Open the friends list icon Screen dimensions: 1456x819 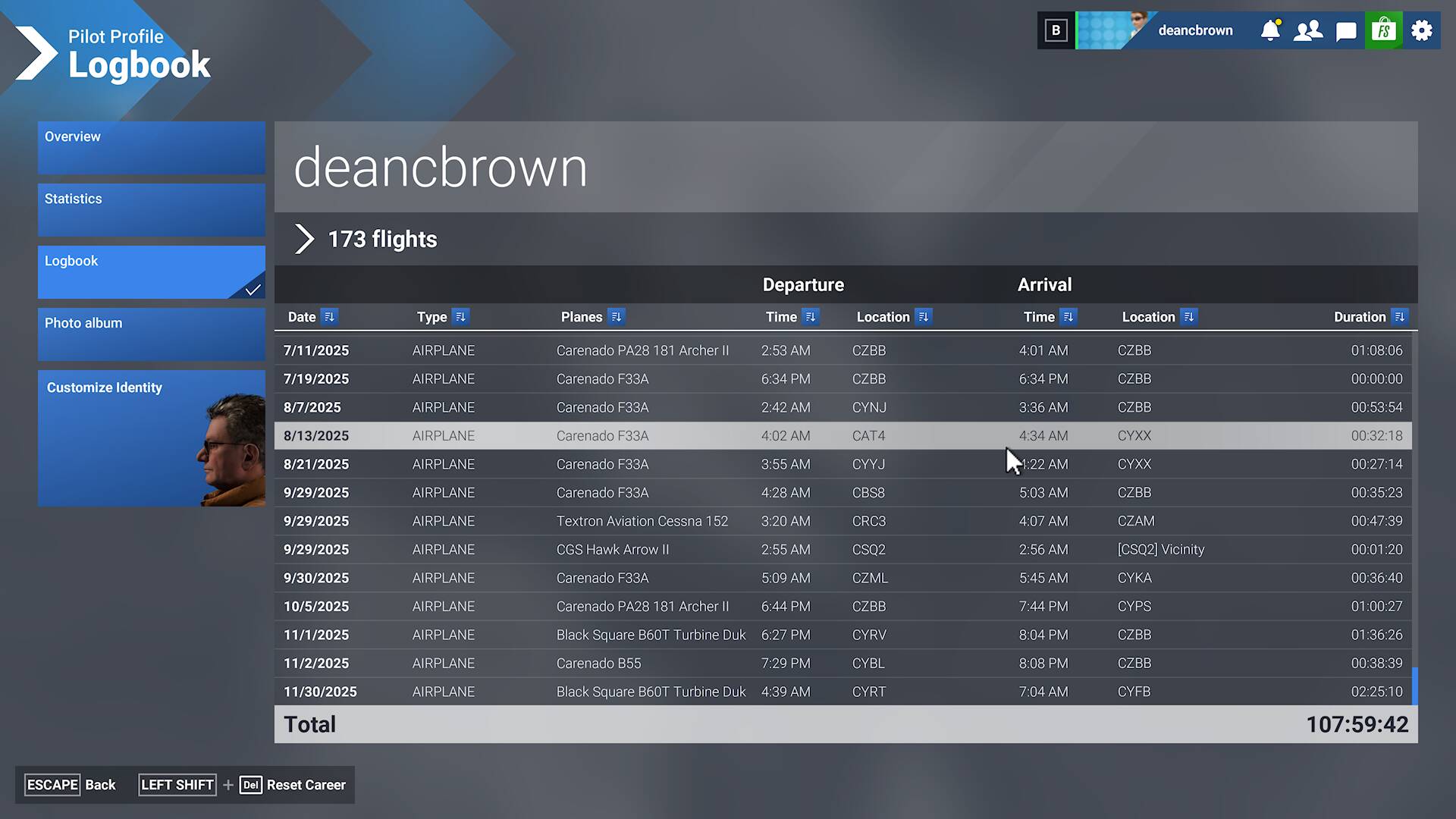[1308, 30]
